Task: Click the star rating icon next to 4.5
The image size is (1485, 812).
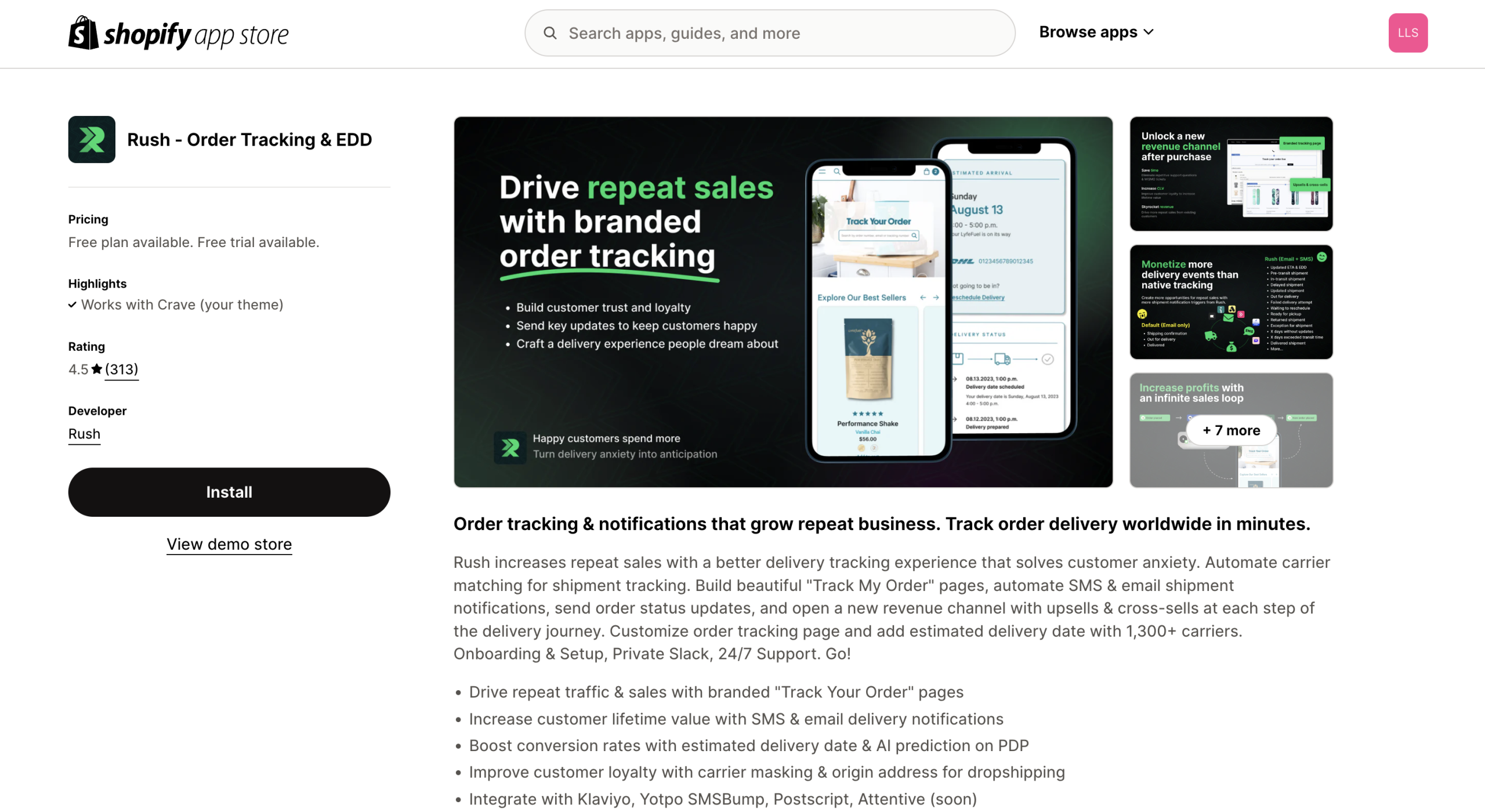Action: (x=97, y=368)
